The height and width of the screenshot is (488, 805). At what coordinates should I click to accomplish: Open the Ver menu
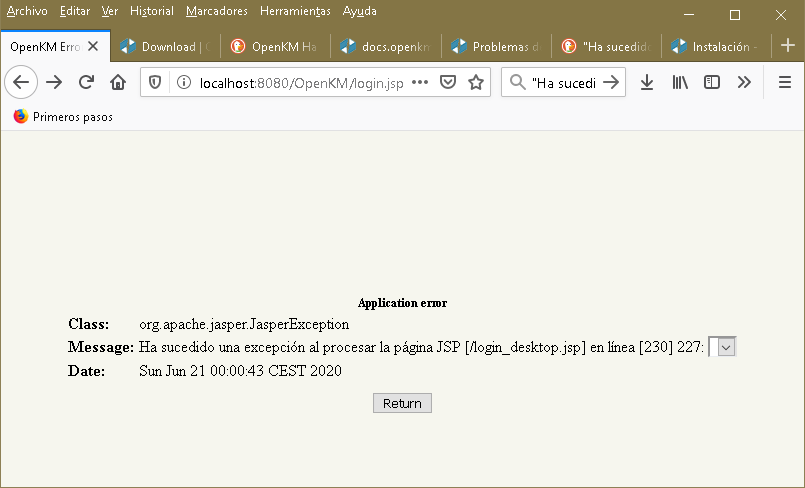tap(110, 11)
